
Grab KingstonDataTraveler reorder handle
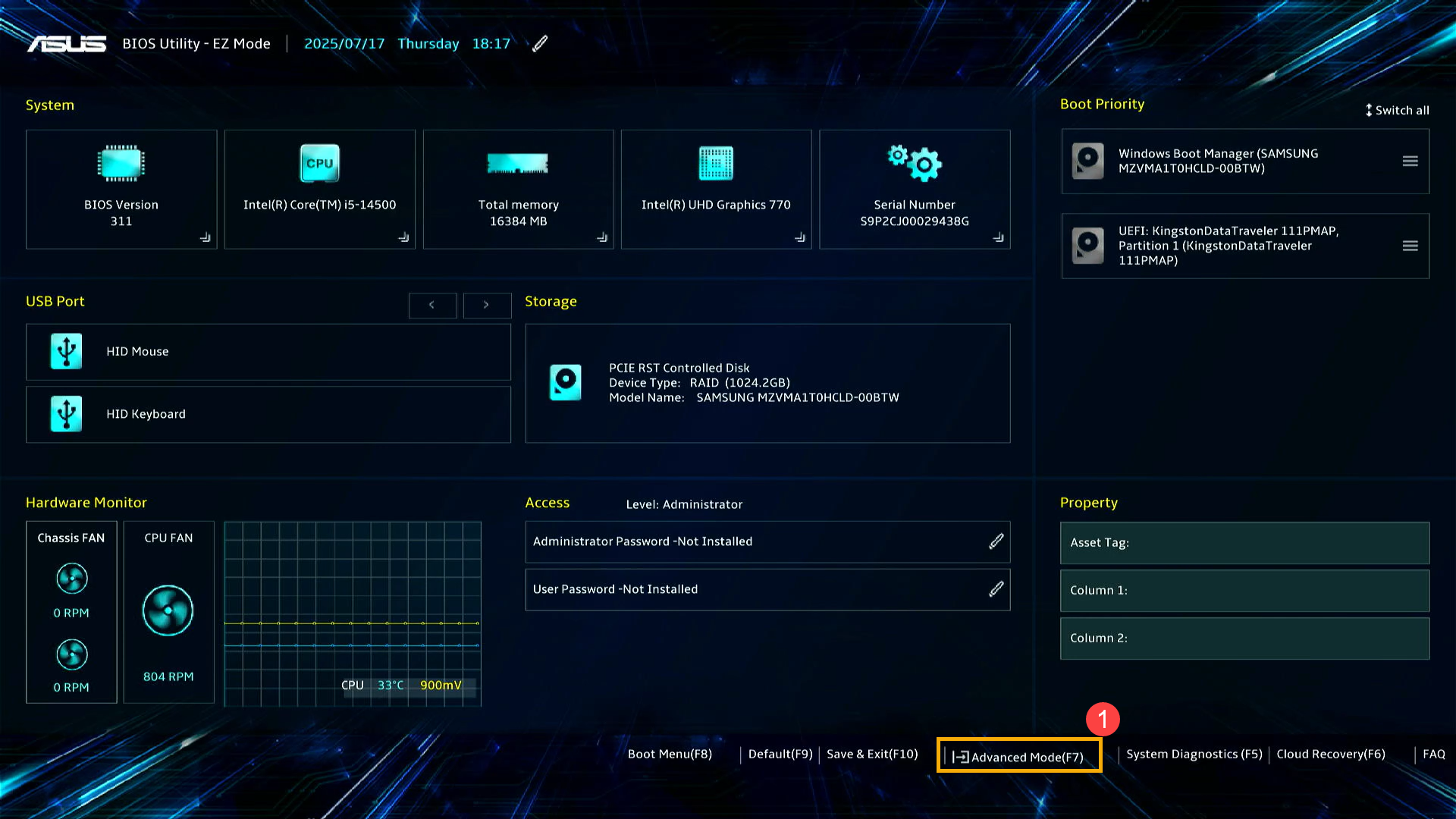point(1410,246)
